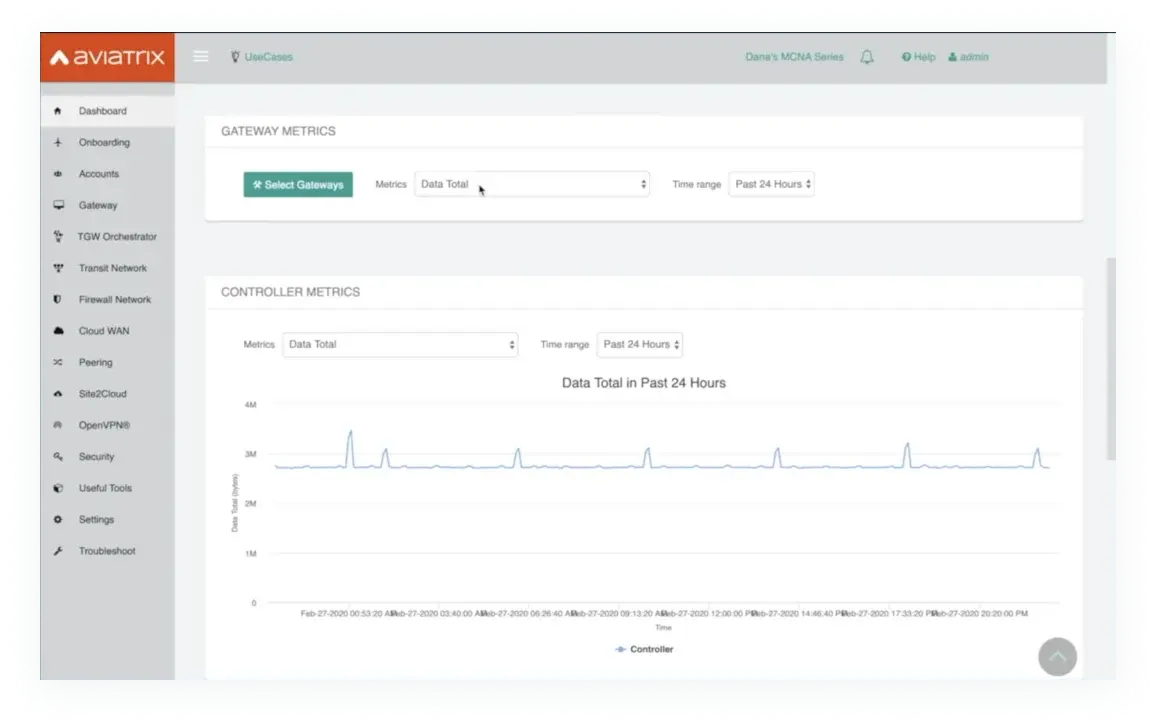This screenshot has width=1156, height=728.
Task: Click the Select Gateways button
Action: tap(298, 184)
